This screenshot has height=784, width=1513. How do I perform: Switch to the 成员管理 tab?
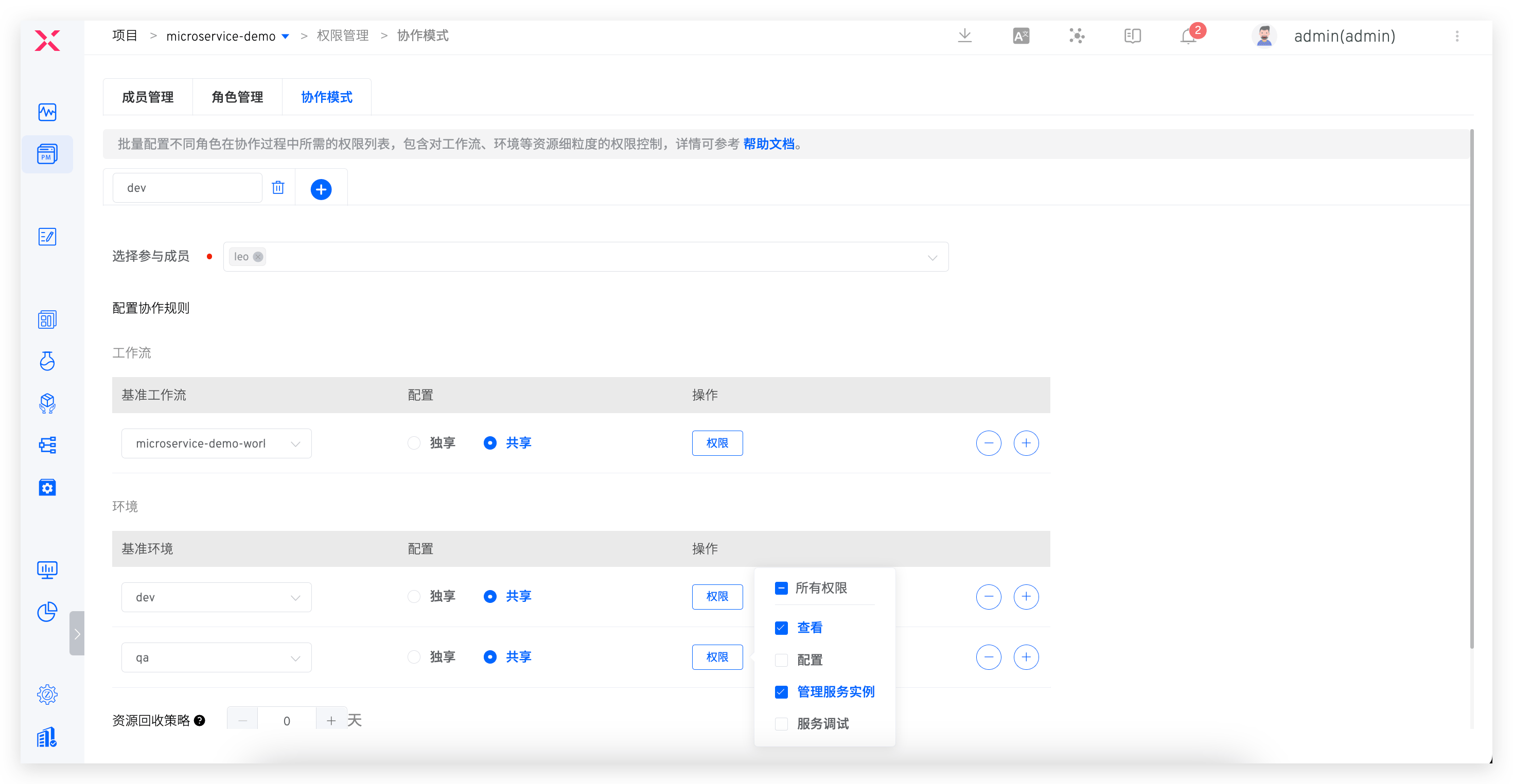pyautogui.click(x=147, y=97)
